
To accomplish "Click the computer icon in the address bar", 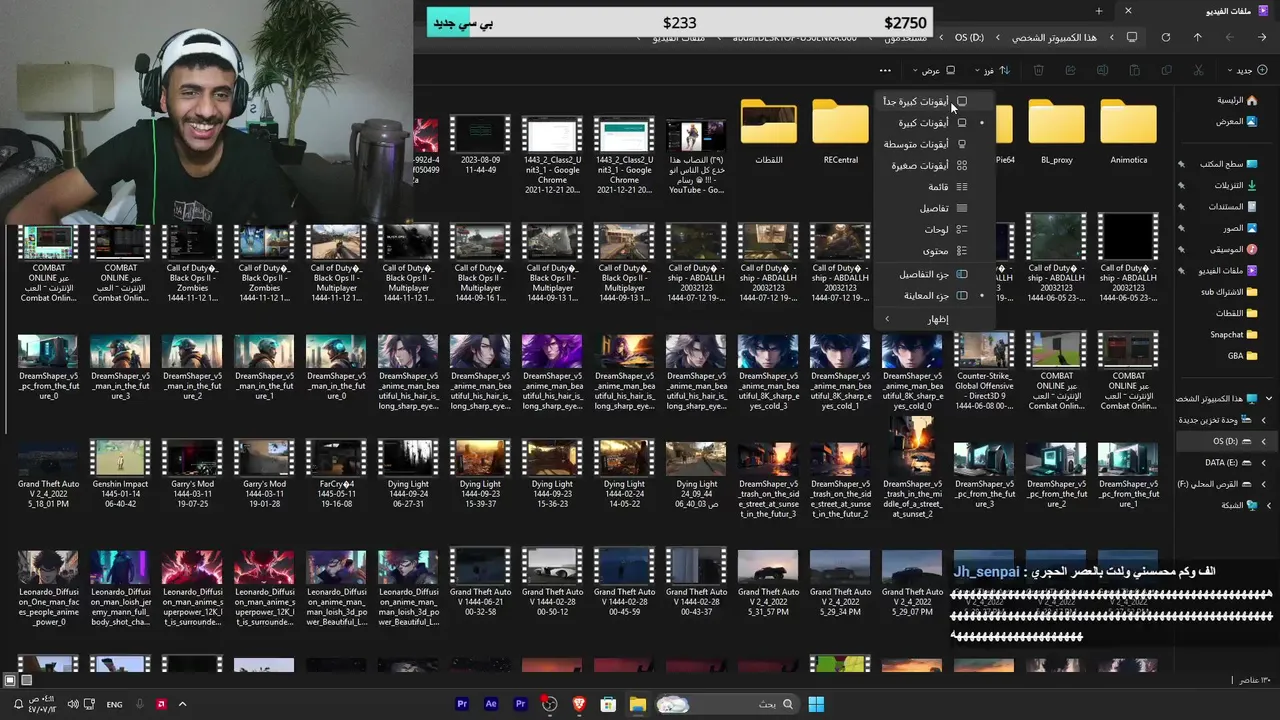I will coord(1132,37).
